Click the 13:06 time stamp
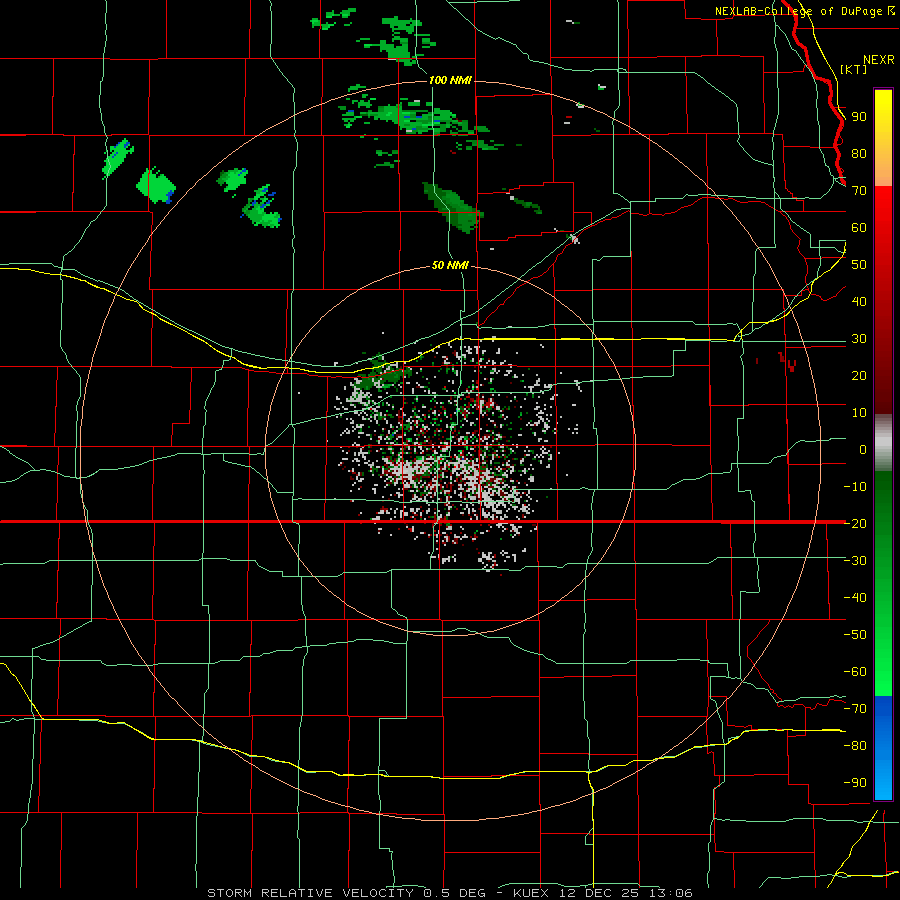The width and height of the screenshot is (900, 900). (669, 893)
